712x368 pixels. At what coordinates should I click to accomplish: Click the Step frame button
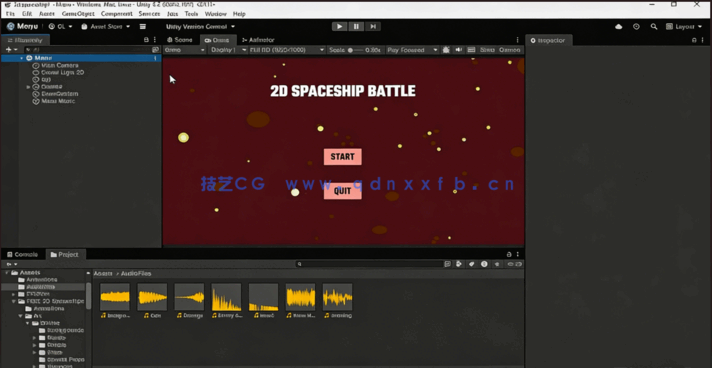click(x=372, y=27)
